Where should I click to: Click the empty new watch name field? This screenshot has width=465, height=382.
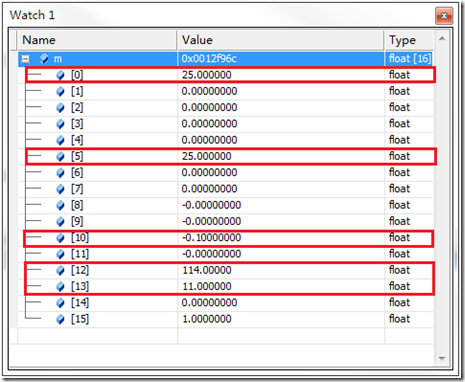97,335
